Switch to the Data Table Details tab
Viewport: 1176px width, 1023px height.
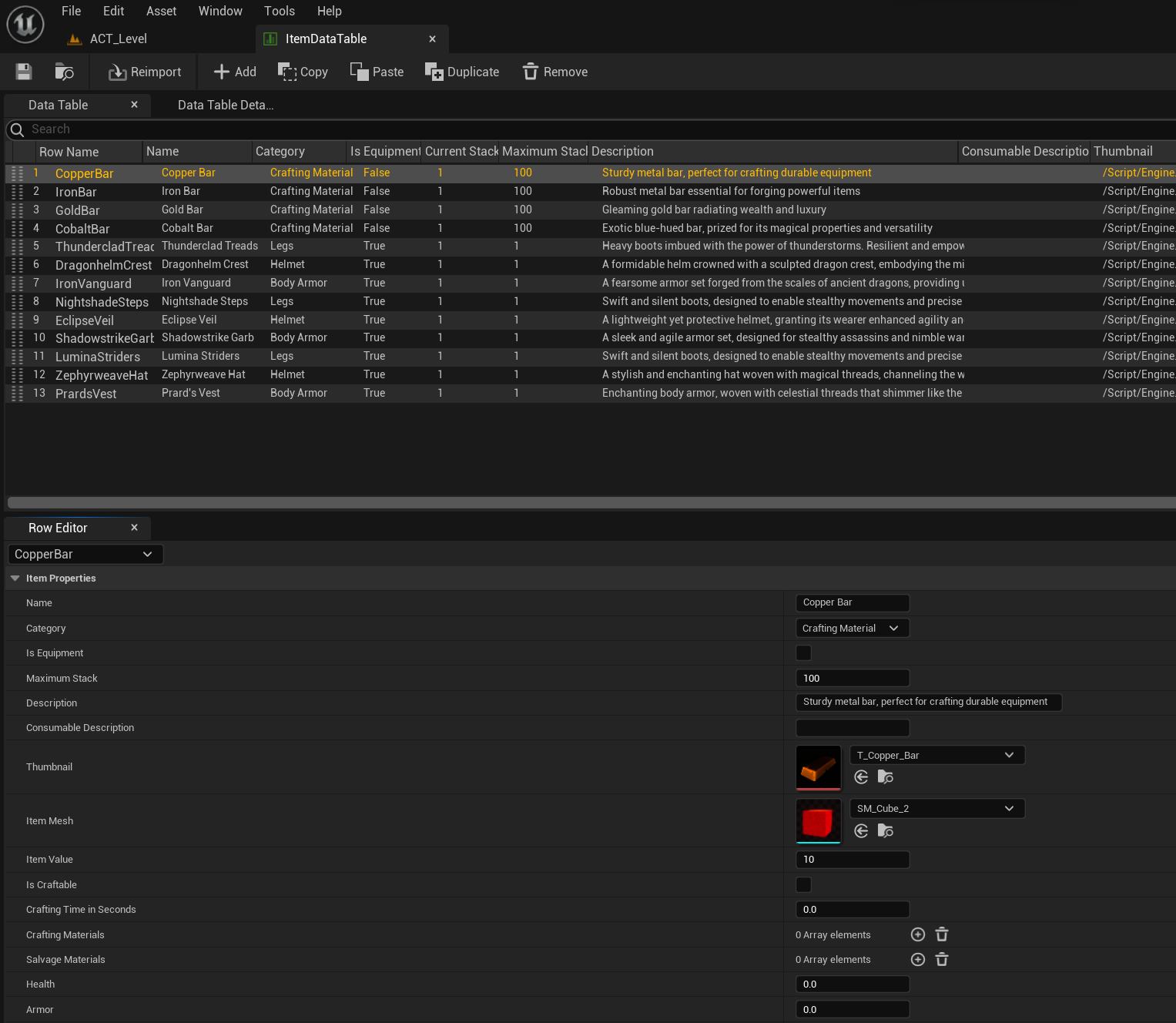pyautogui.click(x=224, y=105)
